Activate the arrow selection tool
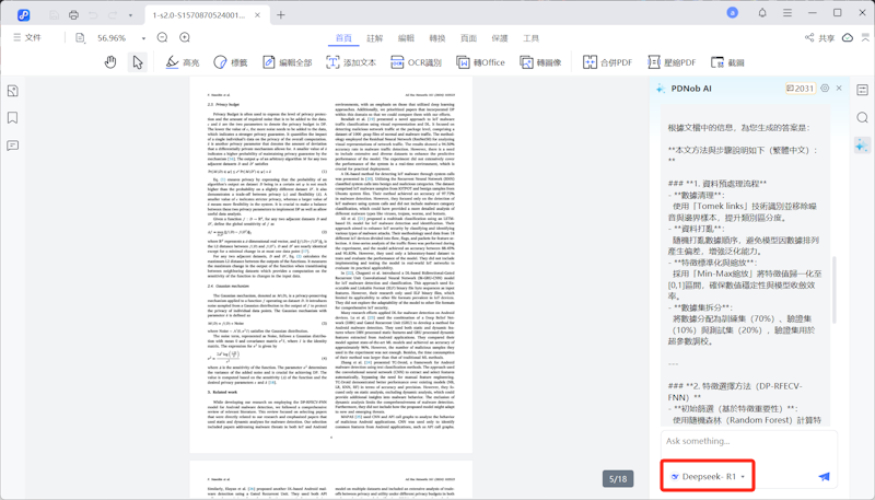Image resolution: width=875 pixels, height=500 pixels. coord(138,62)
